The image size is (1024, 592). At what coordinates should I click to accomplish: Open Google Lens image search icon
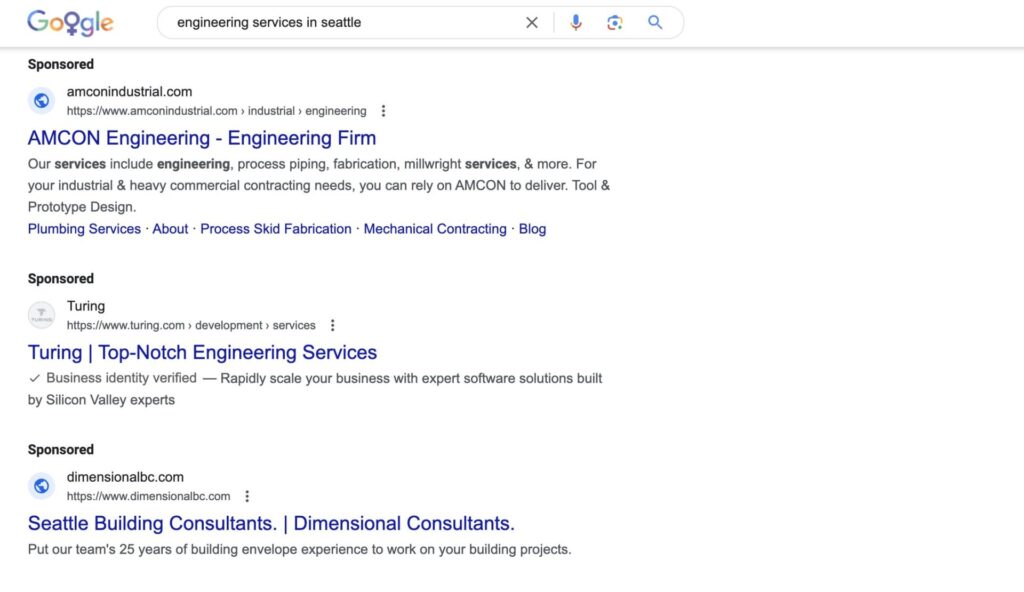615,23
